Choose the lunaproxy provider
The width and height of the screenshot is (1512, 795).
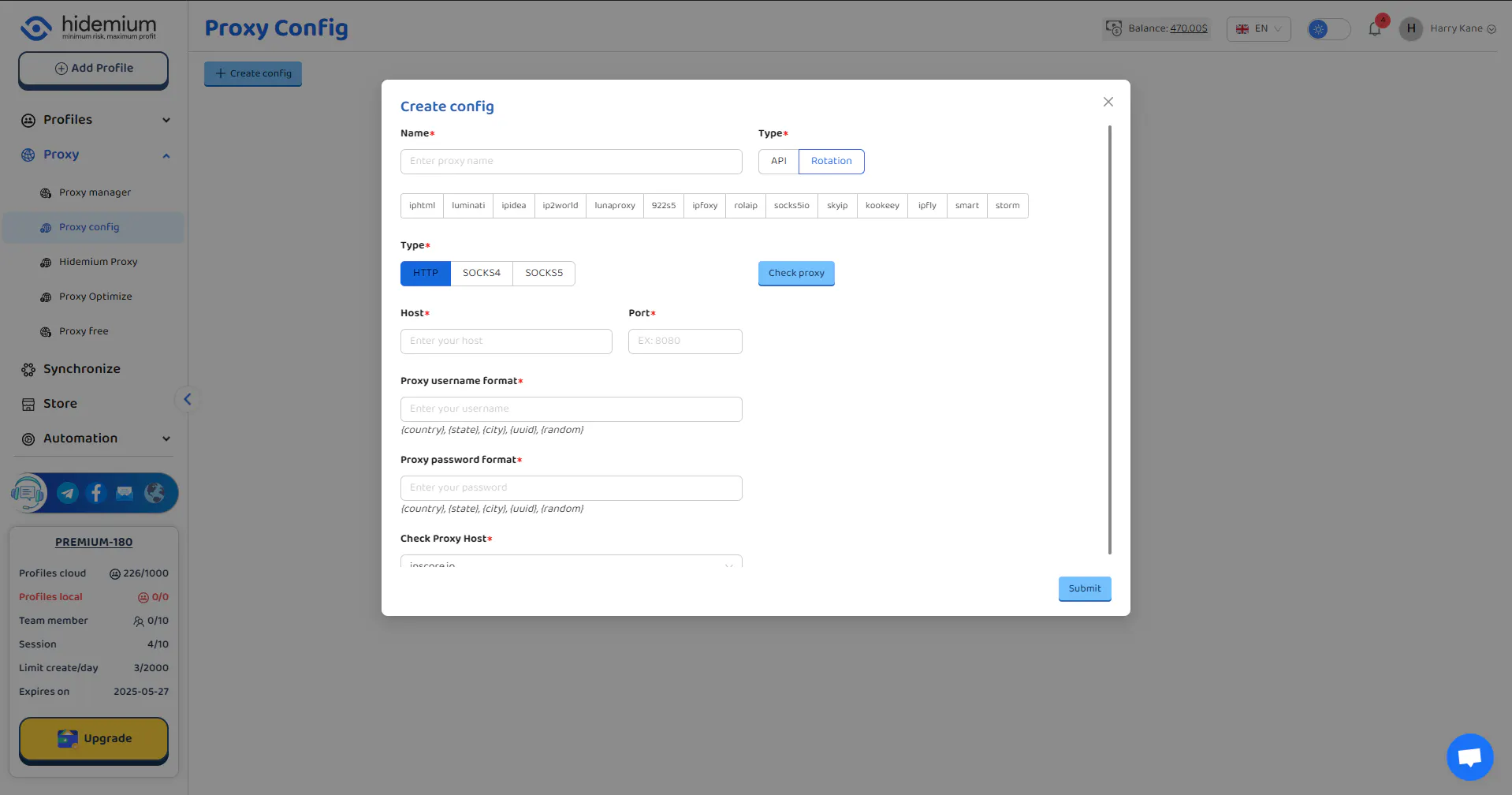(x=615, y=206)
